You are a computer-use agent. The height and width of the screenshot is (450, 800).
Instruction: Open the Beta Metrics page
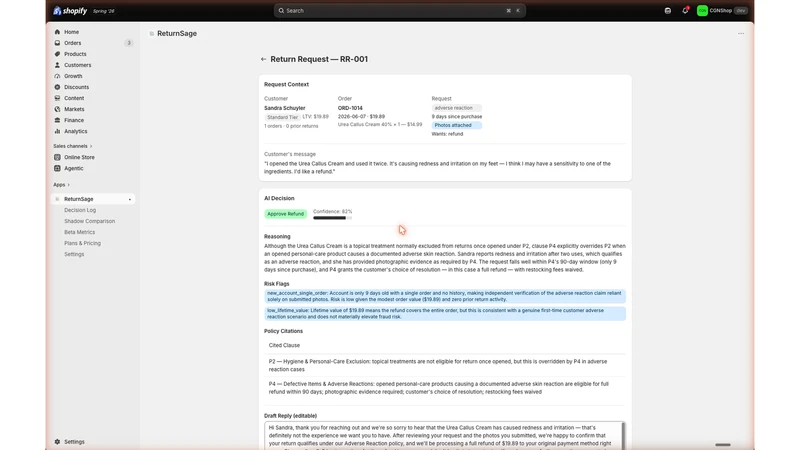click(80, 232)
